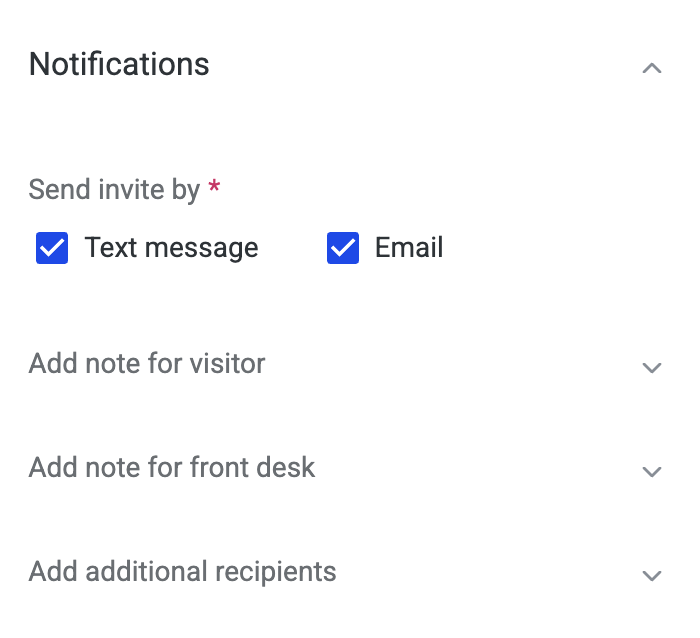
Task: Click the 'Text message' checkbox label
Action: (171, 248)
